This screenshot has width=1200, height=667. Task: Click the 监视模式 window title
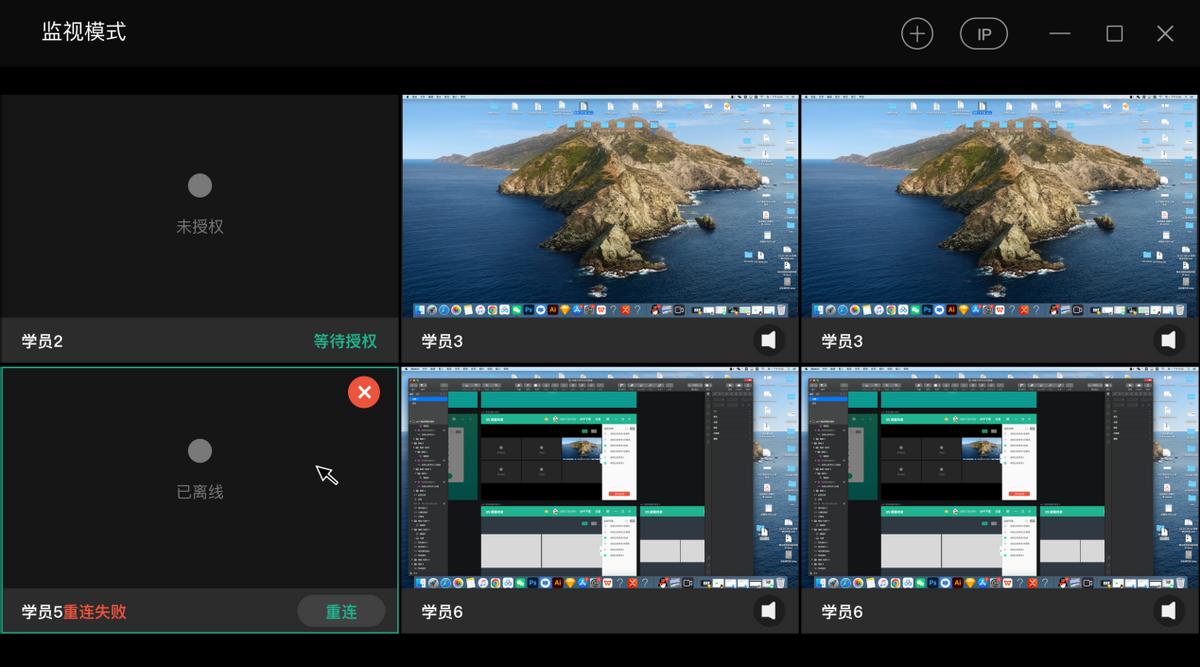click(x=84, y=32)
